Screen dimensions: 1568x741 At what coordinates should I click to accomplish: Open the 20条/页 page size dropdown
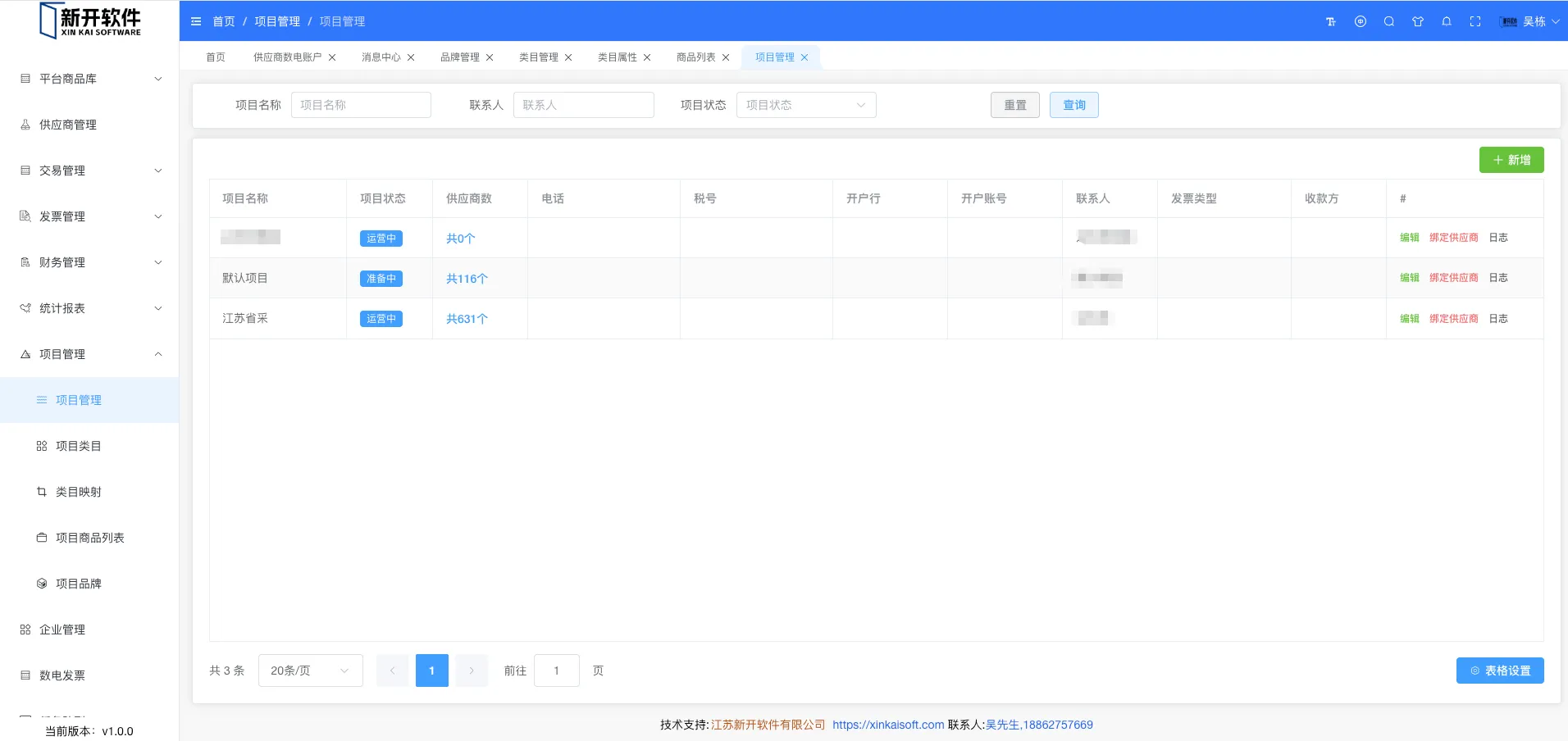coord(310,671)
